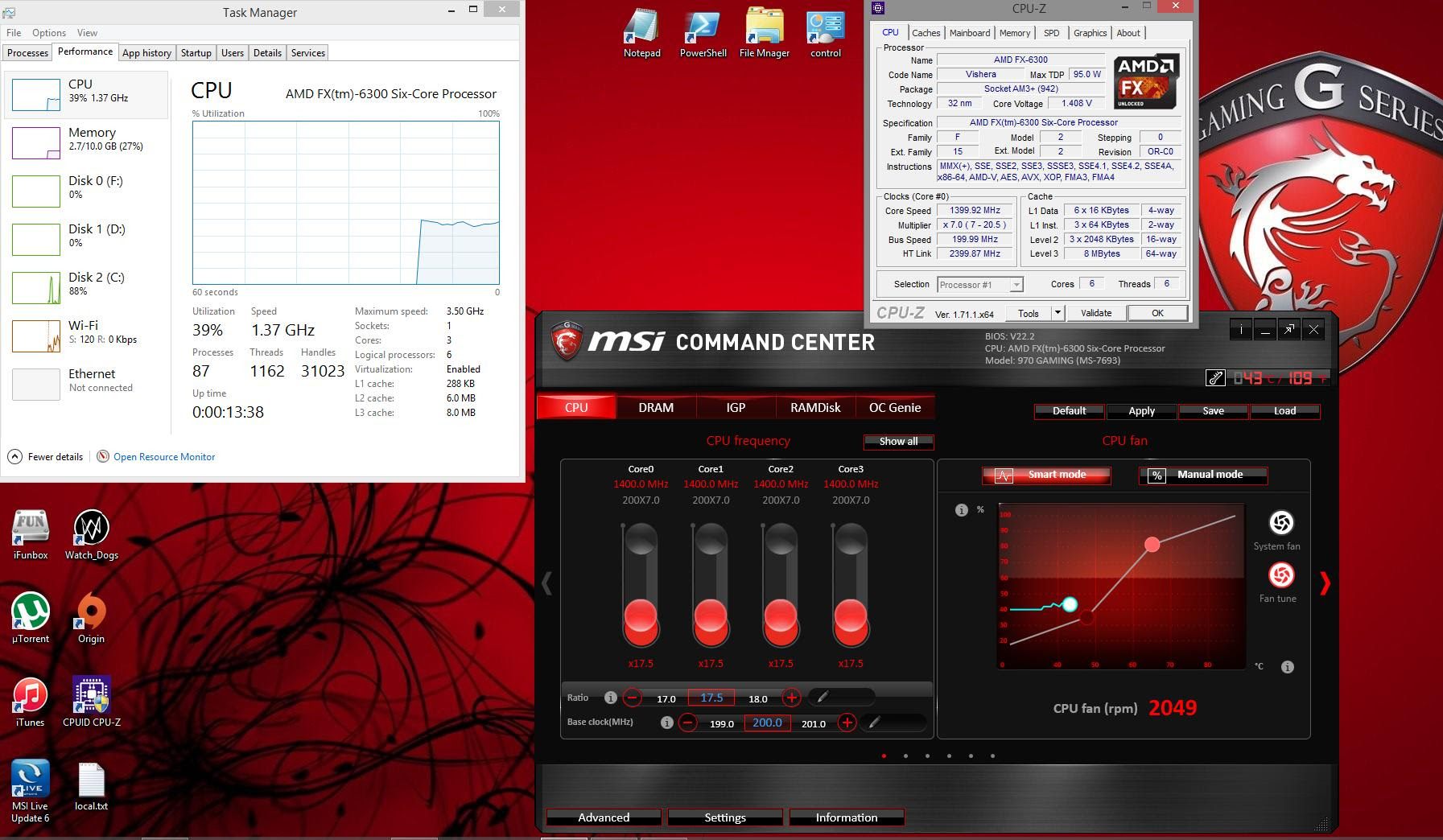1443x840 pixels.
Task: Enable Smart mode for CPU fan
Action: coord(1046,476)
